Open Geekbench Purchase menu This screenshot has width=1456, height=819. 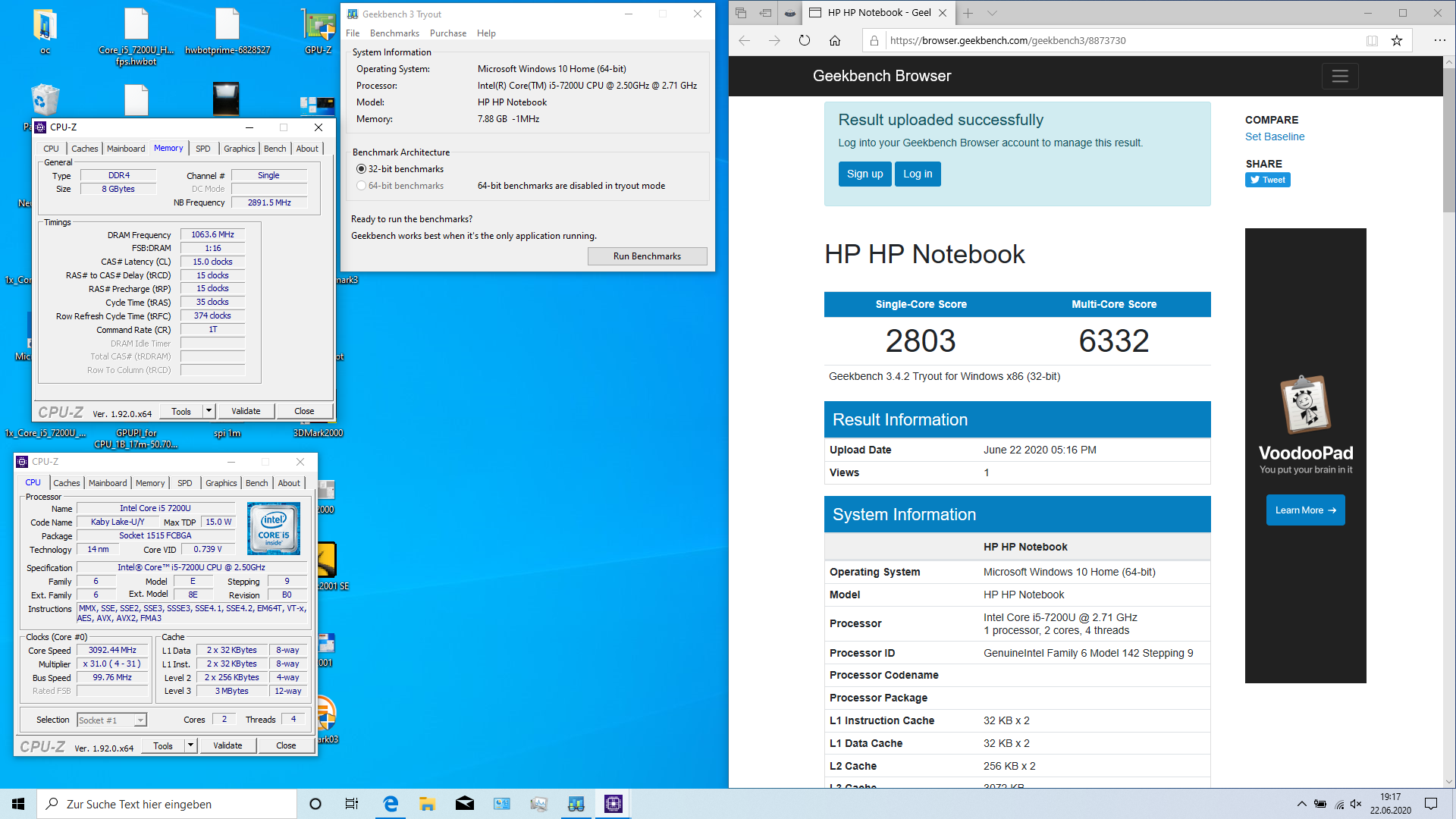point(448,33)
